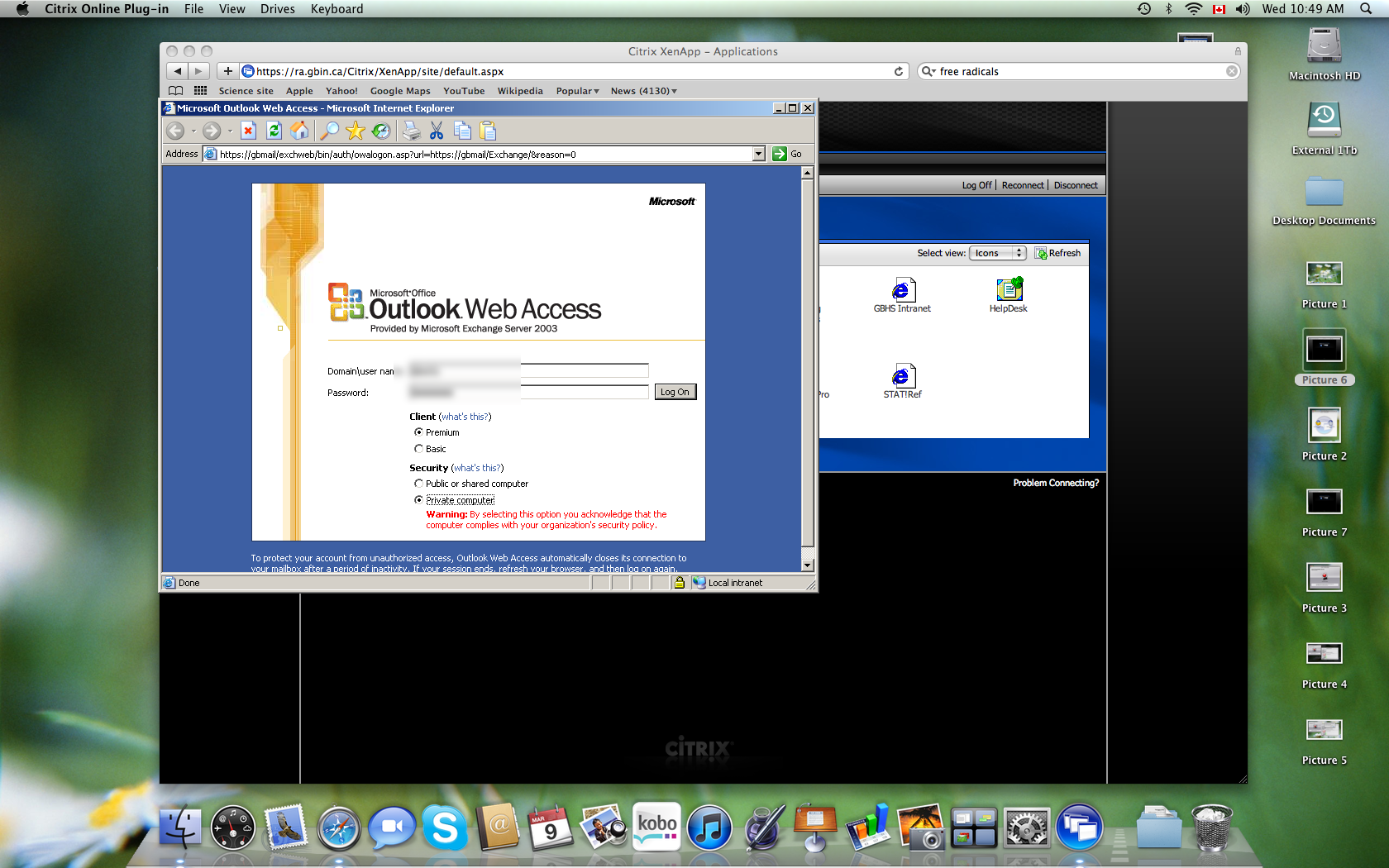Open the Select view Icons dropdown
Screen dimensions: 1389x868
[x=998, y=253]
